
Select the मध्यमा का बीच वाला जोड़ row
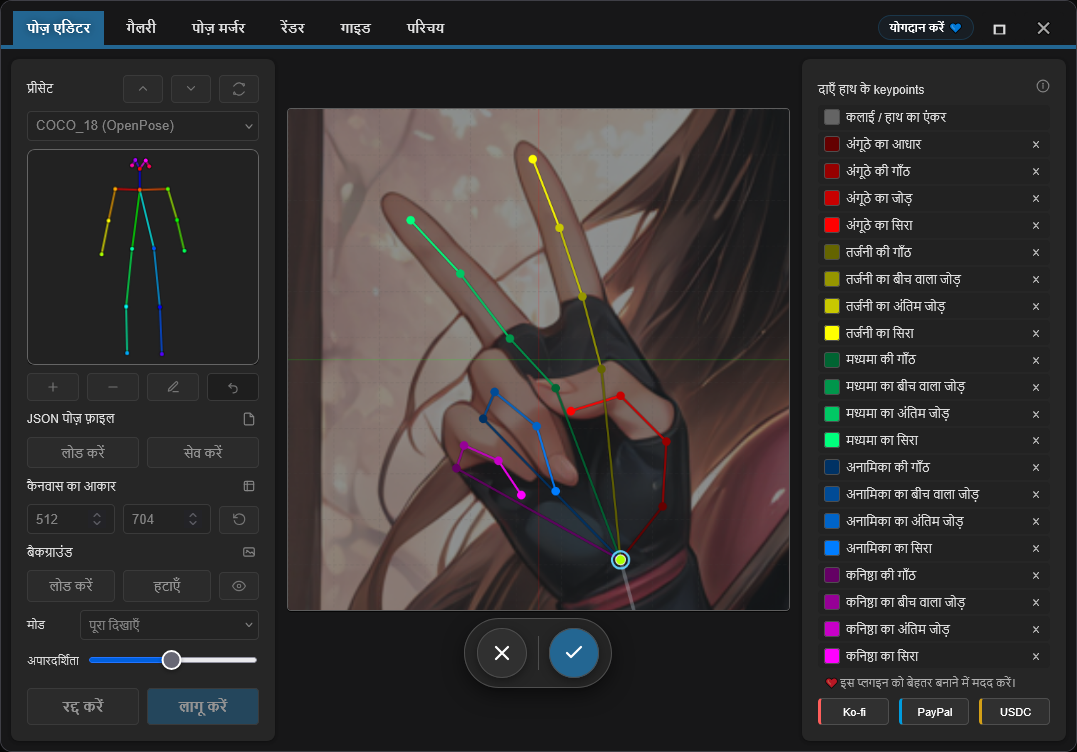tap(934, 387)
